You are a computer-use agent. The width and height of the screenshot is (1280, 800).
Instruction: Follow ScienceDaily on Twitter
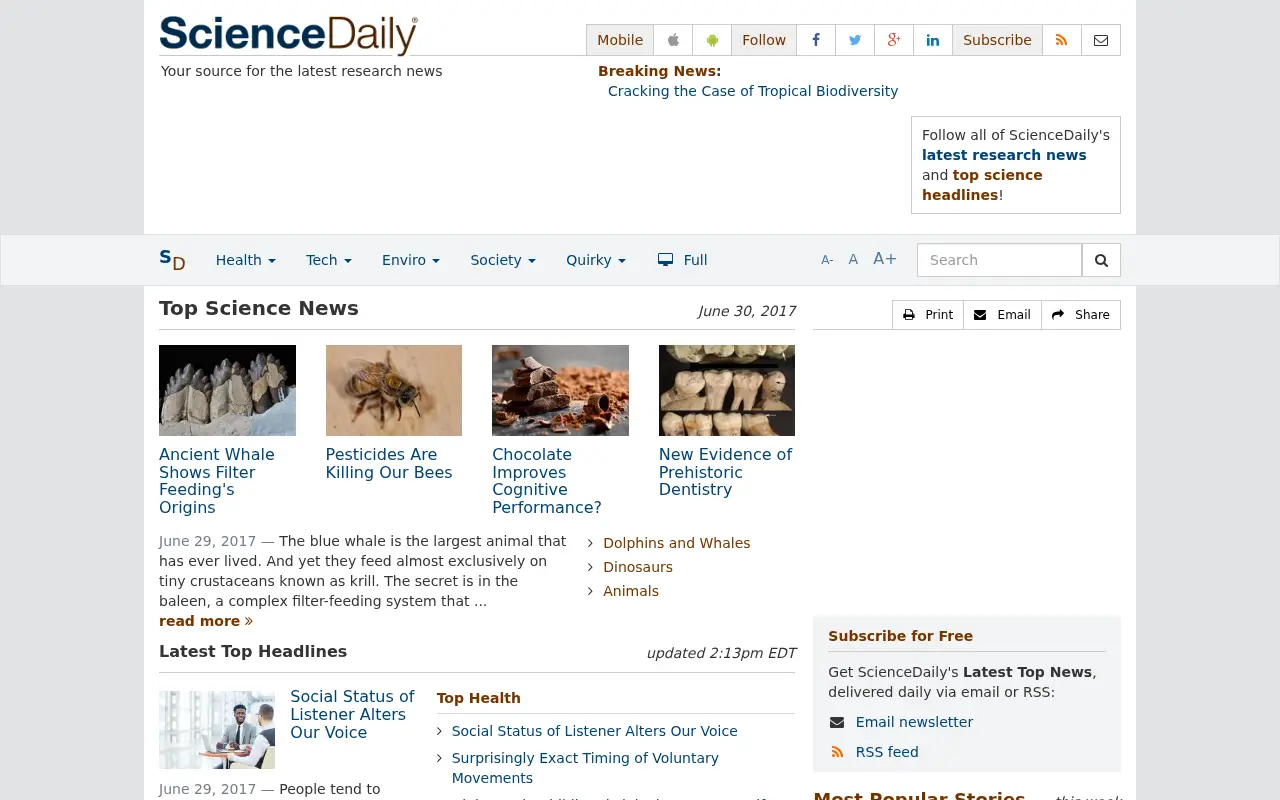(x=855, y=40)
